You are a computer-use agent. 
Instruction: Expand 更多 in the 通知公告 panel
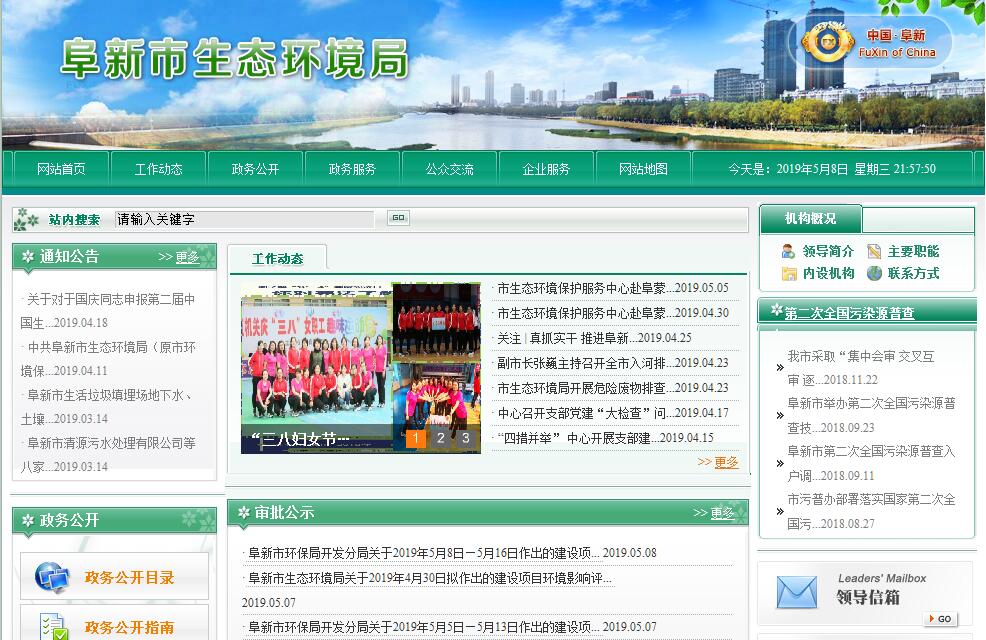pyautogui.click(x=187, y=257)
